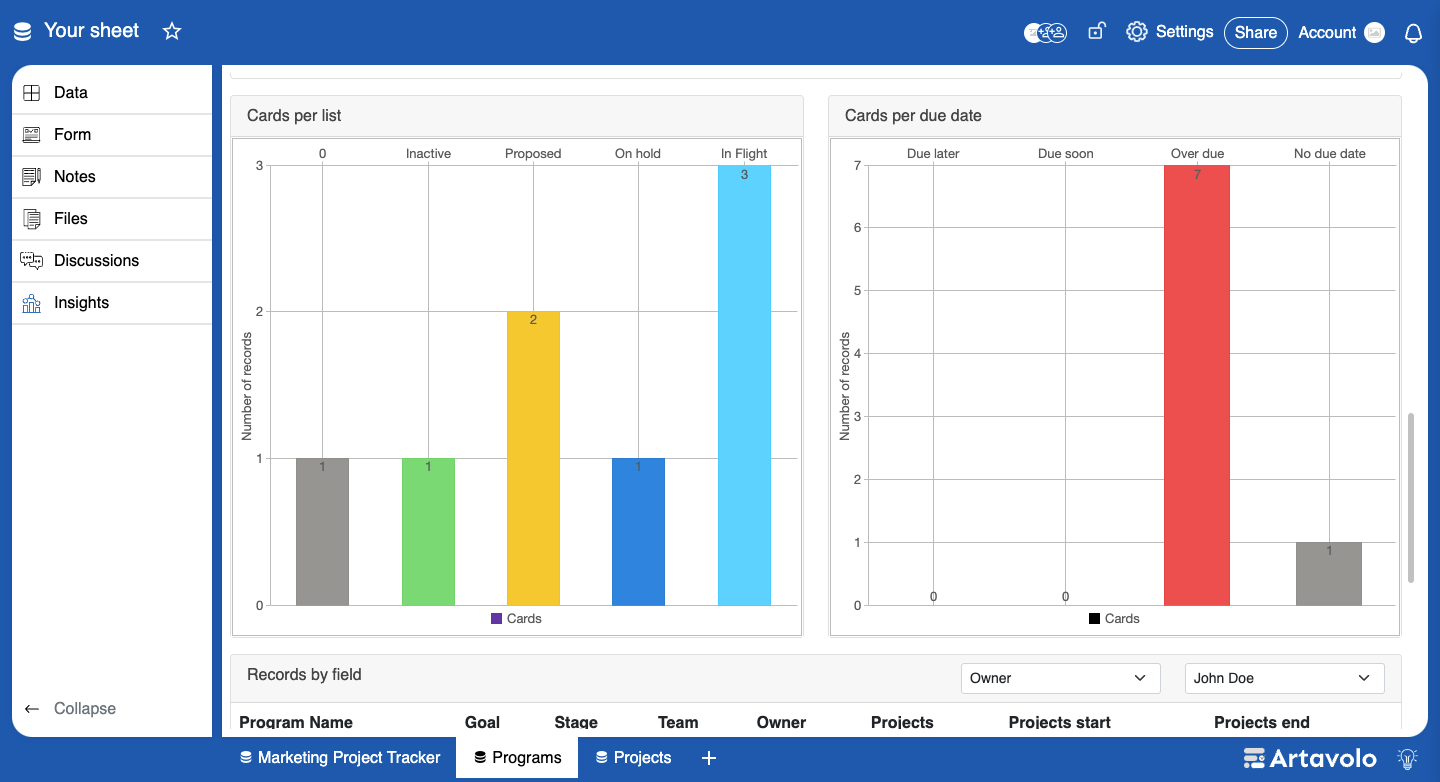Click the vertical page scrollbar
Viewport: 1440px width, 782px height.
point(1411,497)
